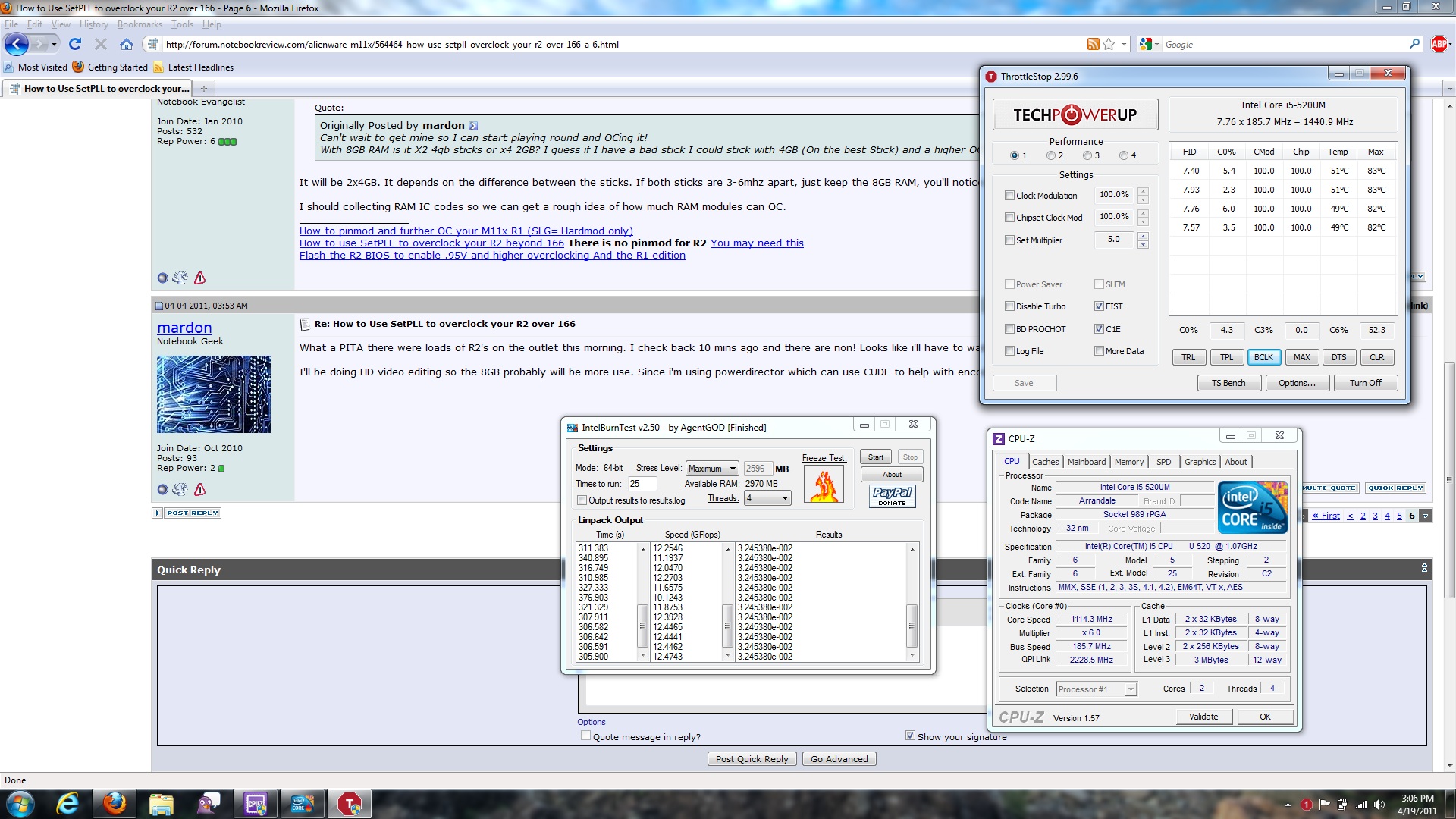Click the battery power tray icon

[x=1342, y=805]
